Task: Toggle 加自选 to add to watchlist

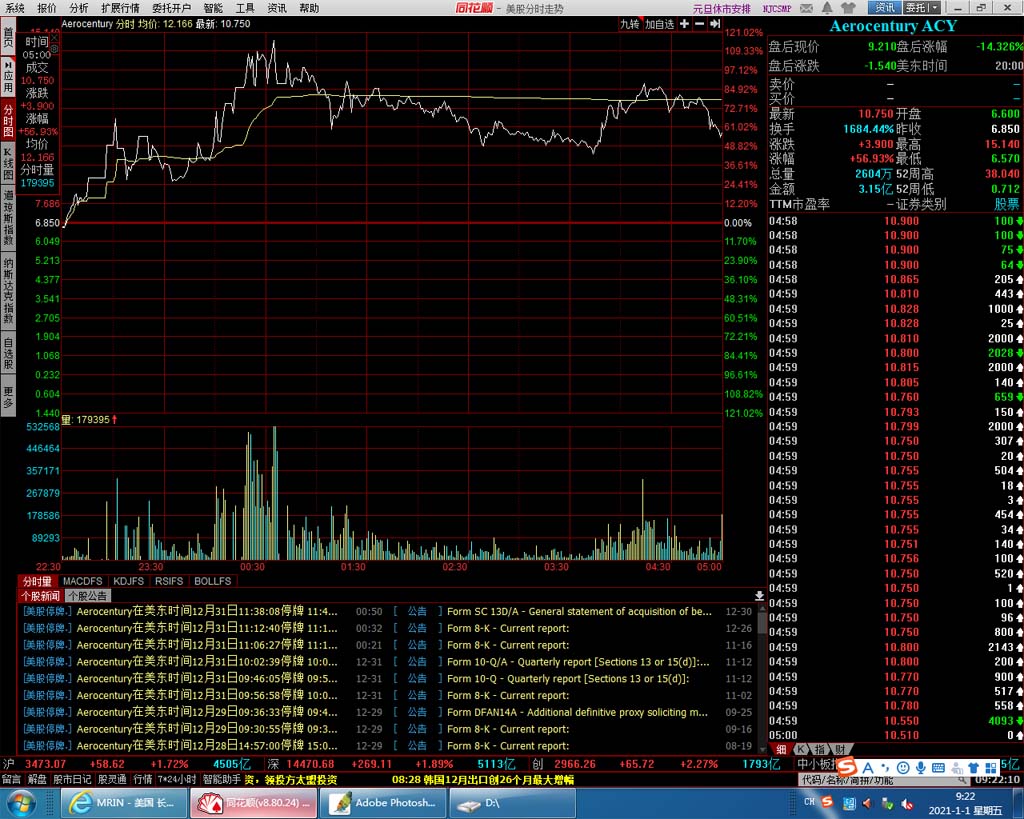Action: pyautogui.click(x=660, y=24)
